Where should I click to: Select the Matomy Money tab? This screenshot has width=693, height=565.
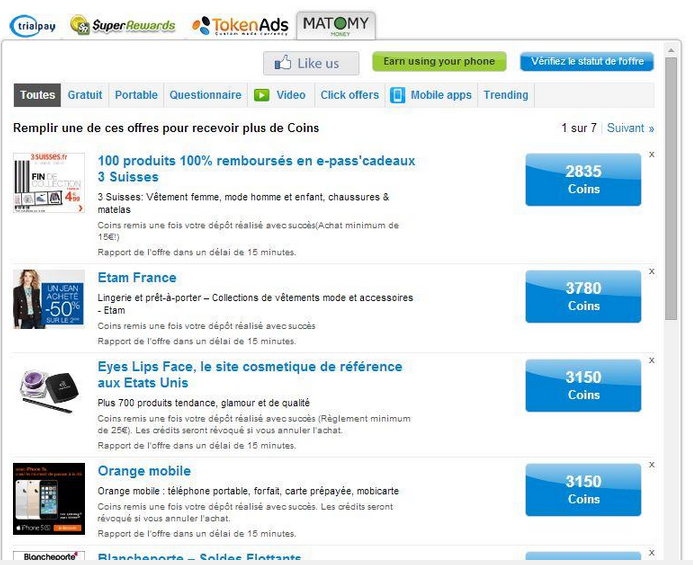[x=336, y=26]
